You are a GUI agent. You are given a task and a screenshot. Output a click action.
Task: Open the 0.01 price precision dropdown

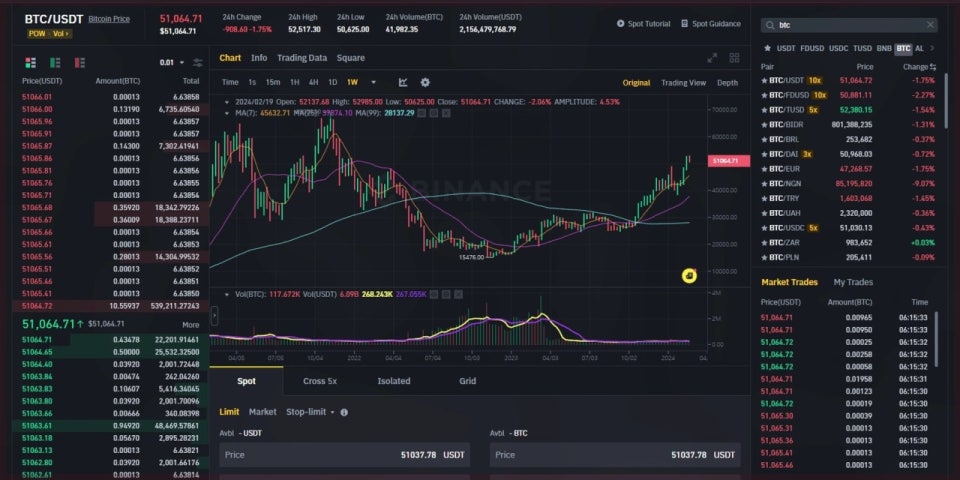pyautogui.click(x=172, y=62)
